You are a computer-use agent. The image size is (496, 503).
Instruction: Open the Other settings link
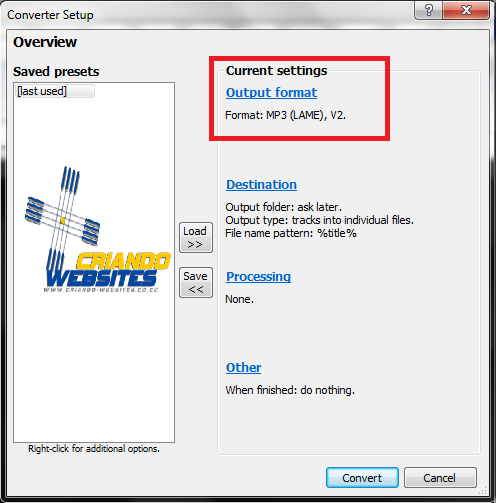[x=243, y=367]
